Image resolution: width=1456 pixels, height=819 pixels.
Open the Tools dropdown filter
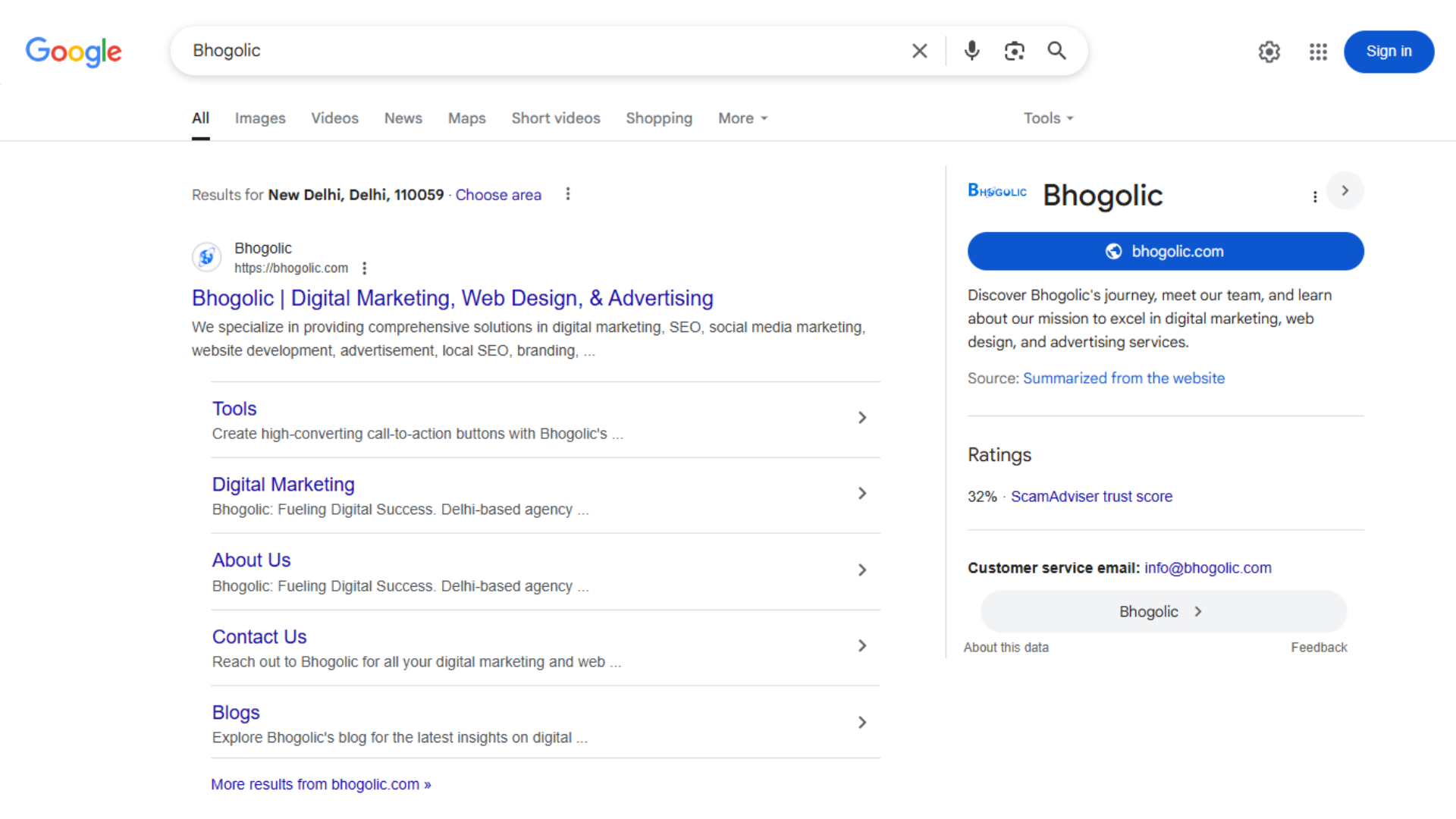(x=1048, y=118)
